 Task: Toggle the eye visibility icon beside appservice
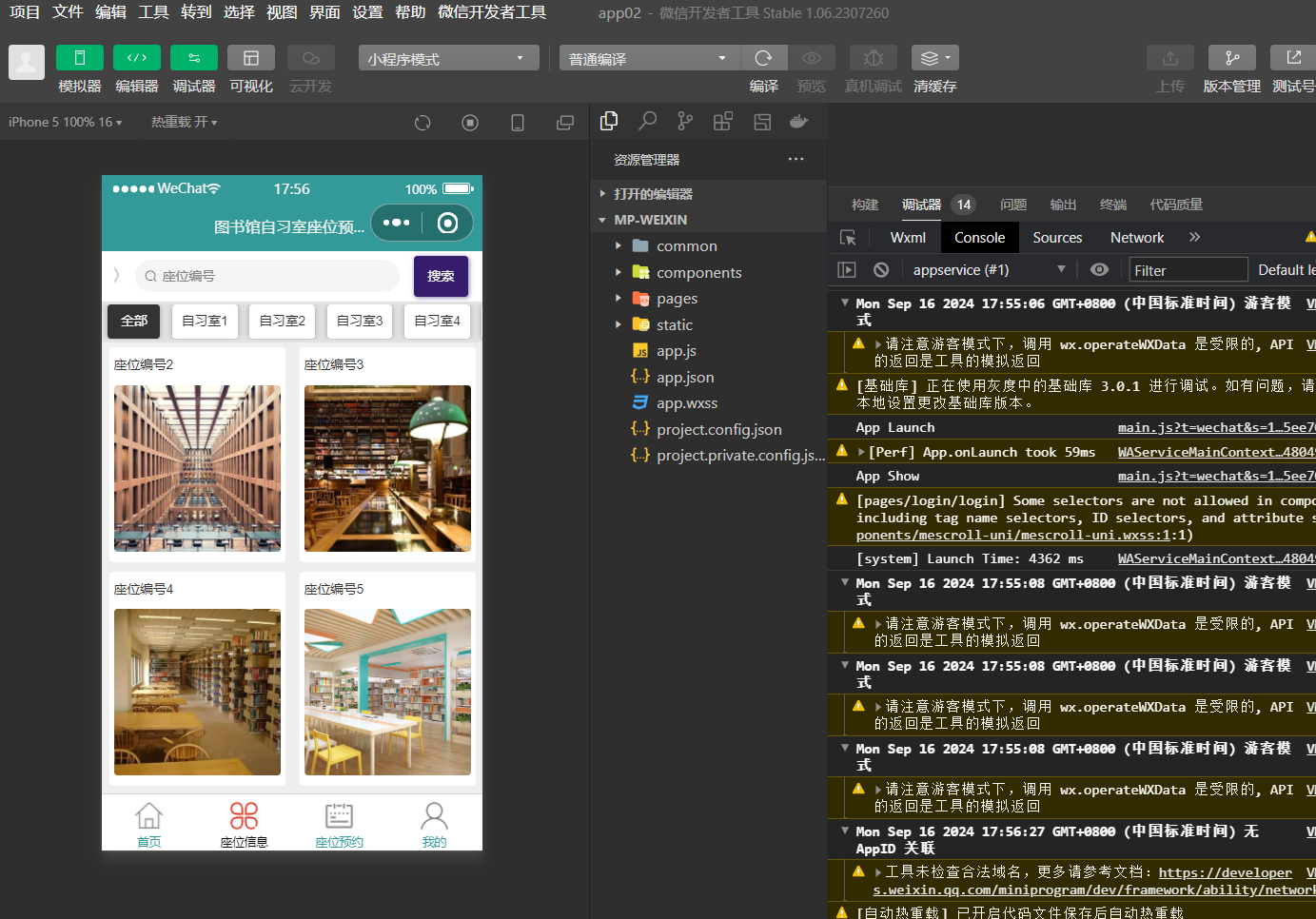[x=1099, y=269]
